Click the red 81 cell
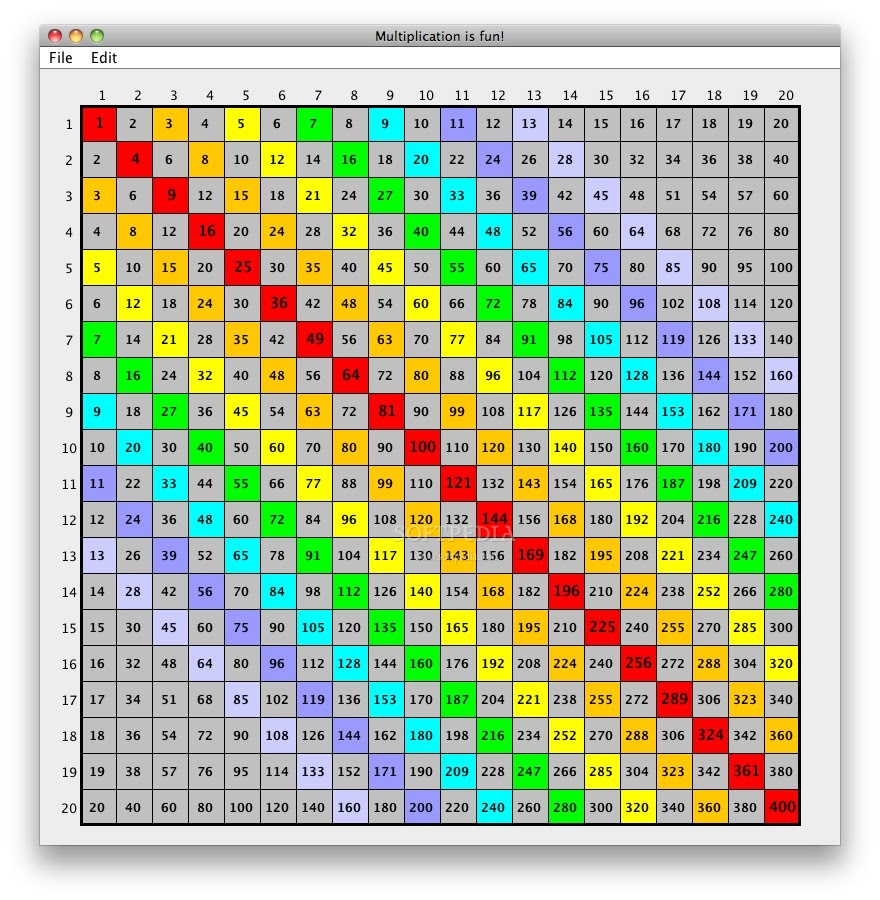 coord(386,411)
